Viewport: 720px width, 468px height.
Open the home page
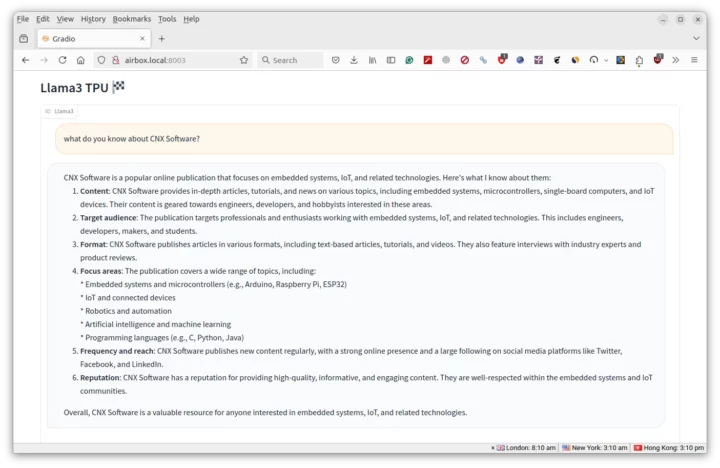coord(81,60)
